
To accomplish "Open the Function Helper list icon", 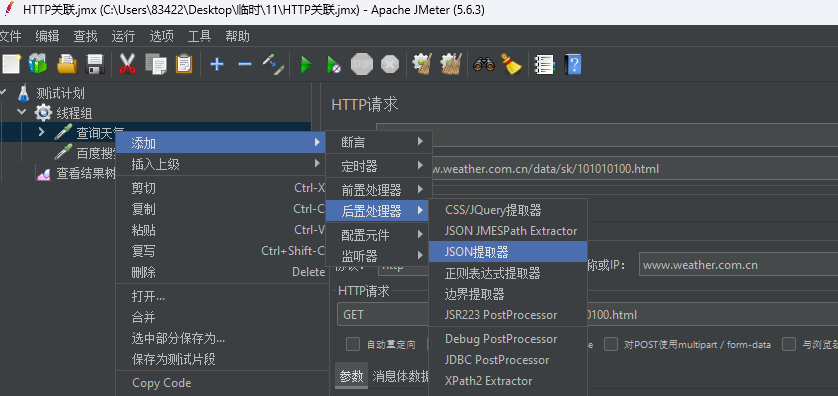I will coord(545,65).
